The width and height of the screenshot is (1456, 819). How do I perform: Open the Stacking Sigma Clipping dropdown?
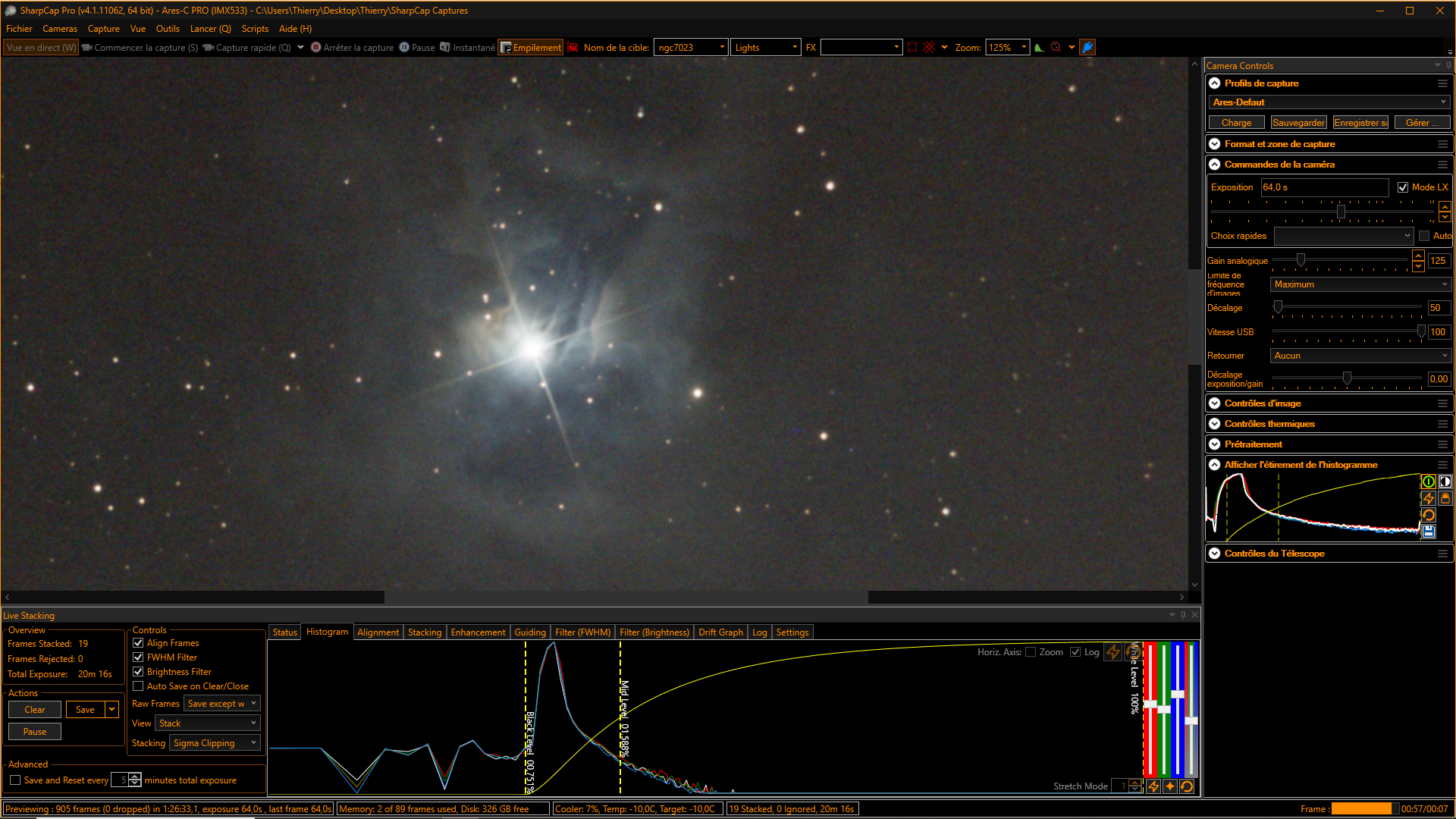click(x=215, y=743)
